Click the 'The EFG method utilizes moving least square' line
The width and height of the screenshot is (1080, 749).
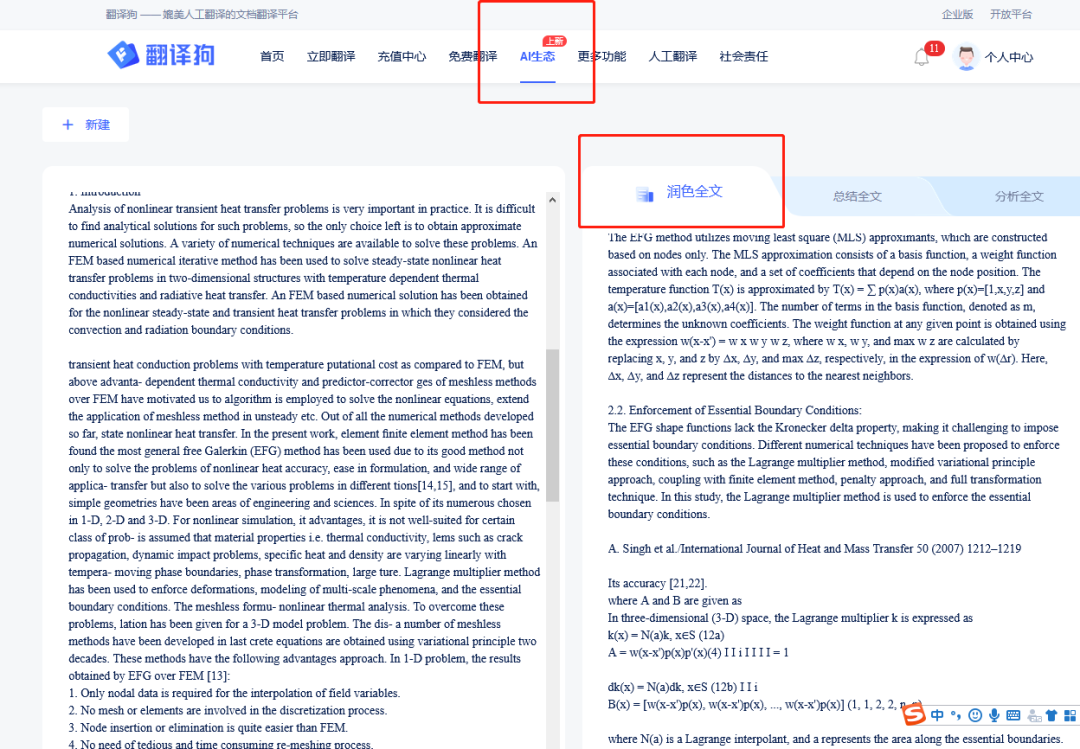click(827, 238)
